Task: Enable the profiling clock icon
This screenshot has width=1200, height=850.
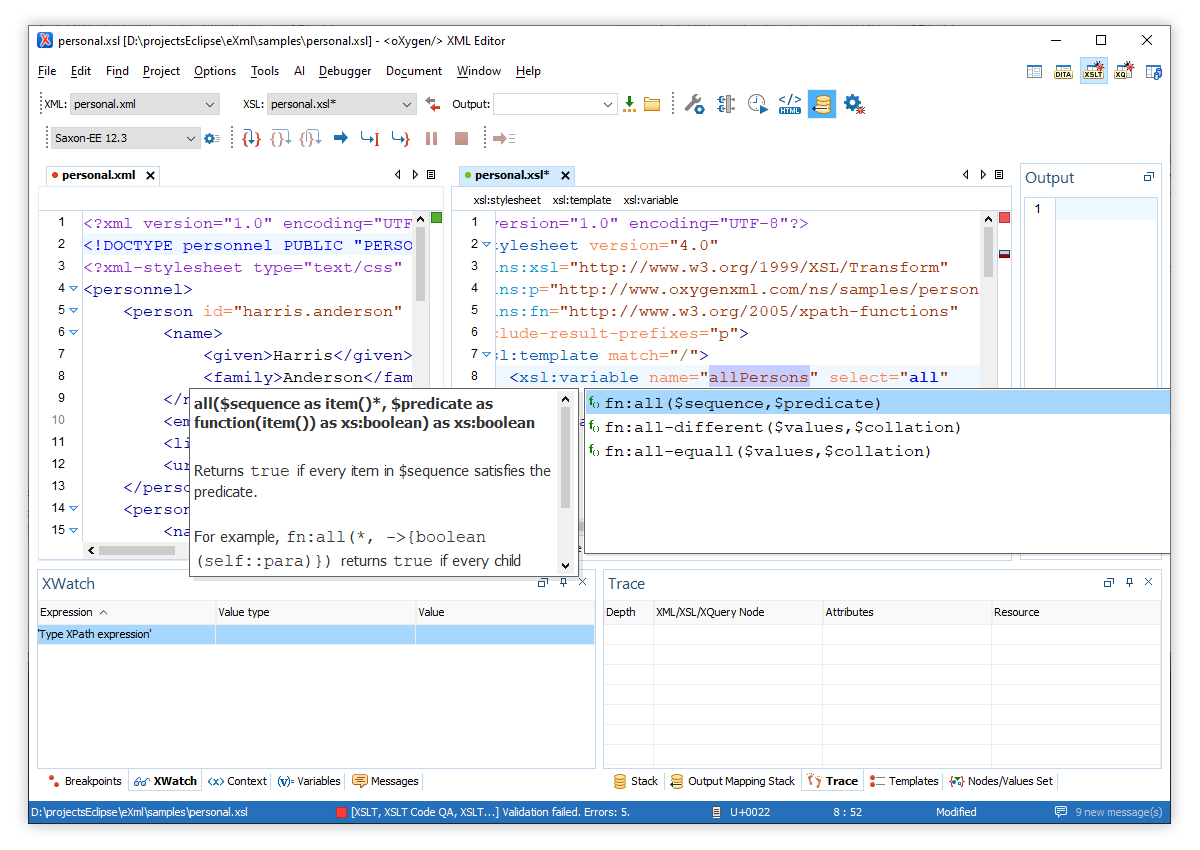Action: [x=757, y=104]
